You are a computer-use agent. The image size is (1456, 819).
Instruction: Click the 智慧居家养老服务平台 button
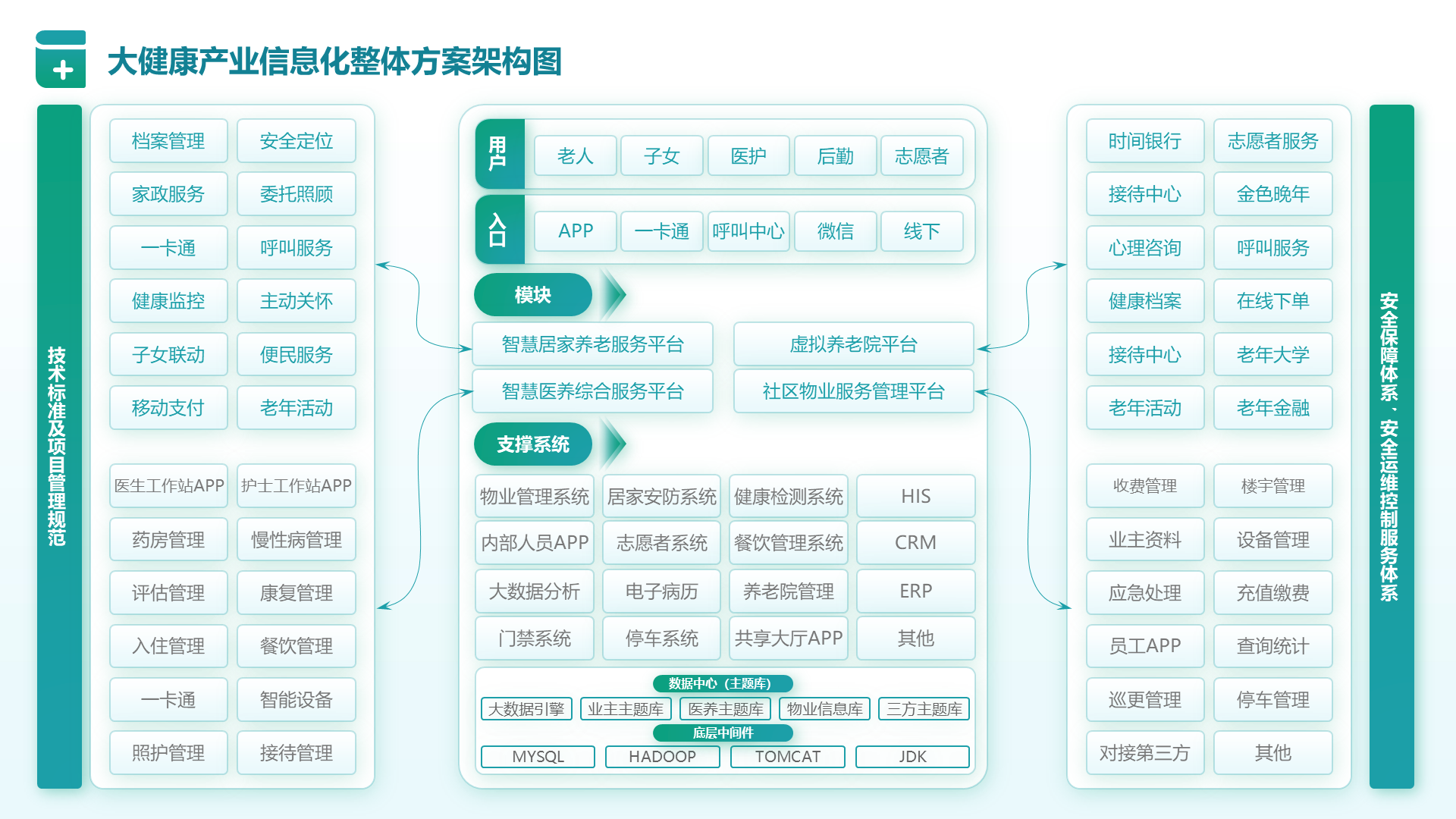tap(592, 344)
